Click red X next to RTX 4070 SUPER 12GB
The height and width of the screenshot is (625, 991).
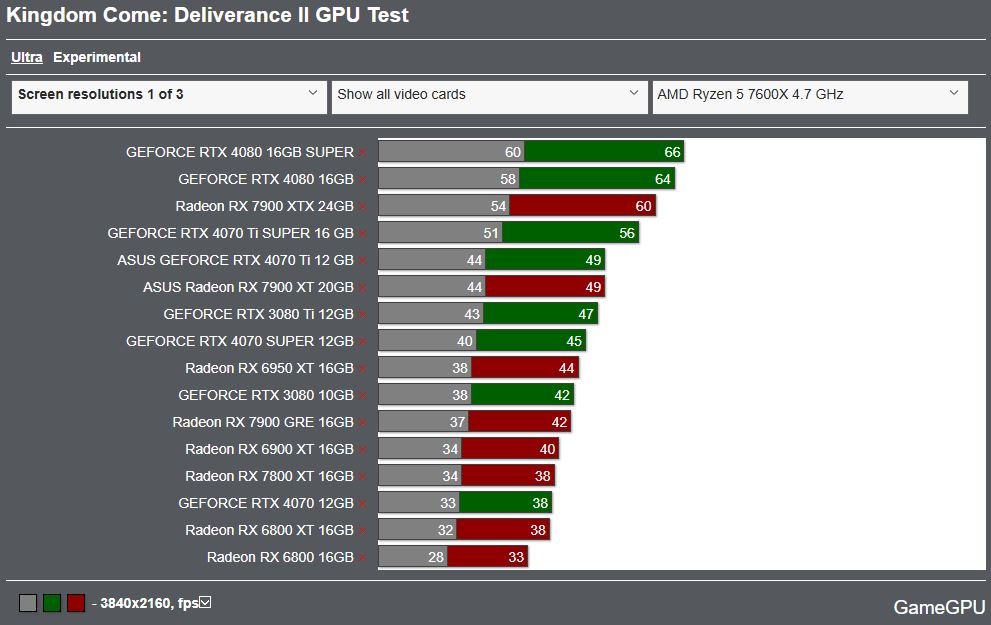click(363, 342)
